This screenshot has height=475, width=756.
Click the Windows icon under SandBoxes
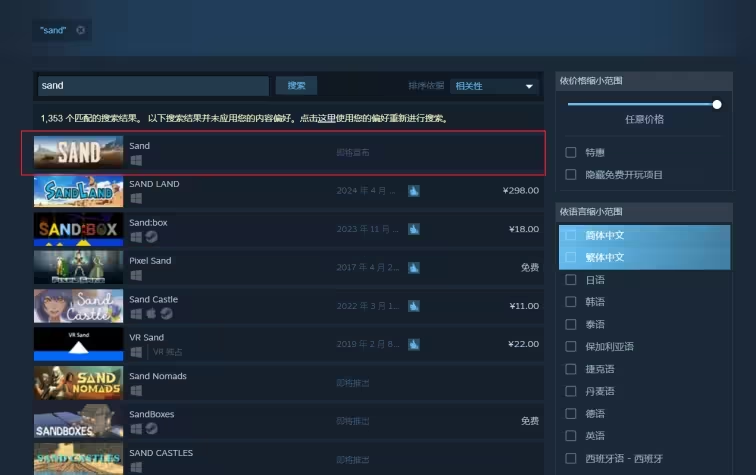(136, 428)
